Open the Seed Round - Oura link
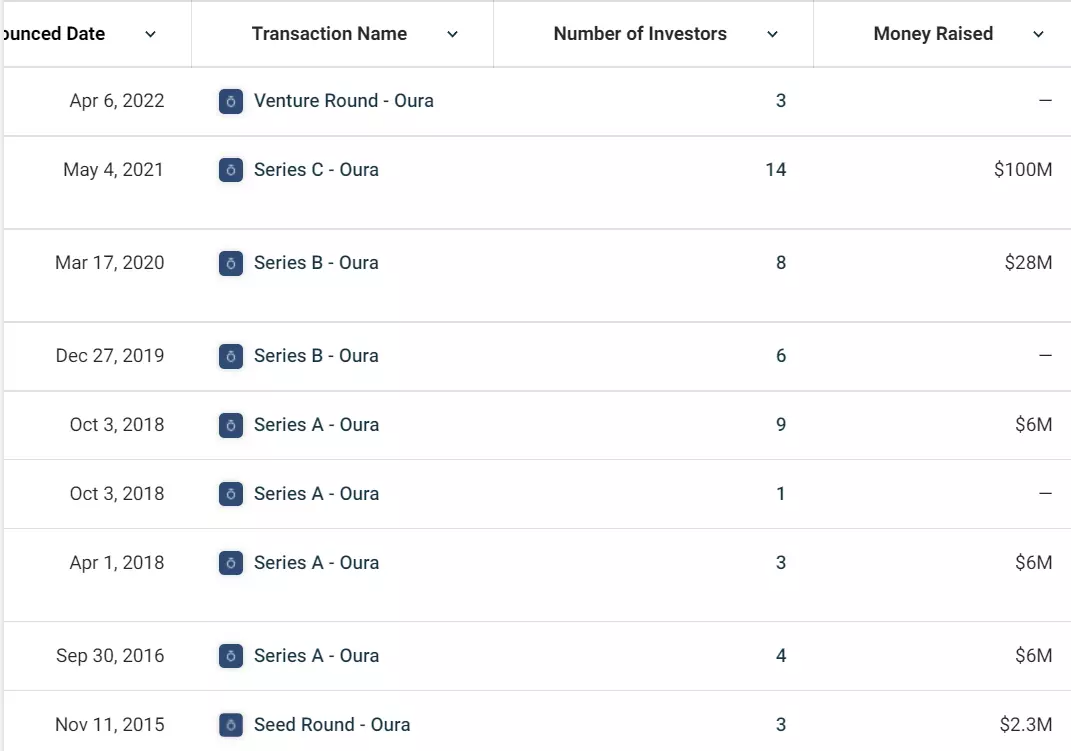The width and height of the screenshot is (1071, 751). tap(332, 725)
